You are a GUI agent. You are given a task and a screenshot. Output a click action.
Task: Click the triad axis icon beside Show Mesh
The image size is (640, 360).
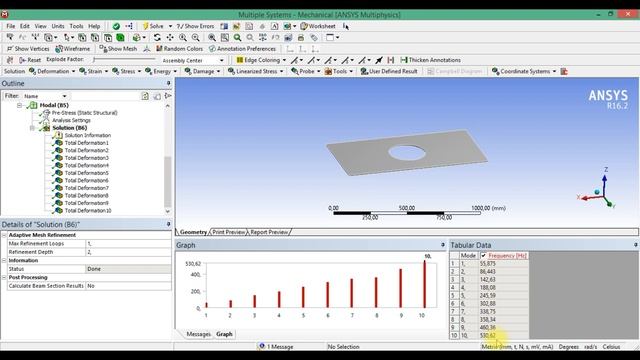pos(147,49)
